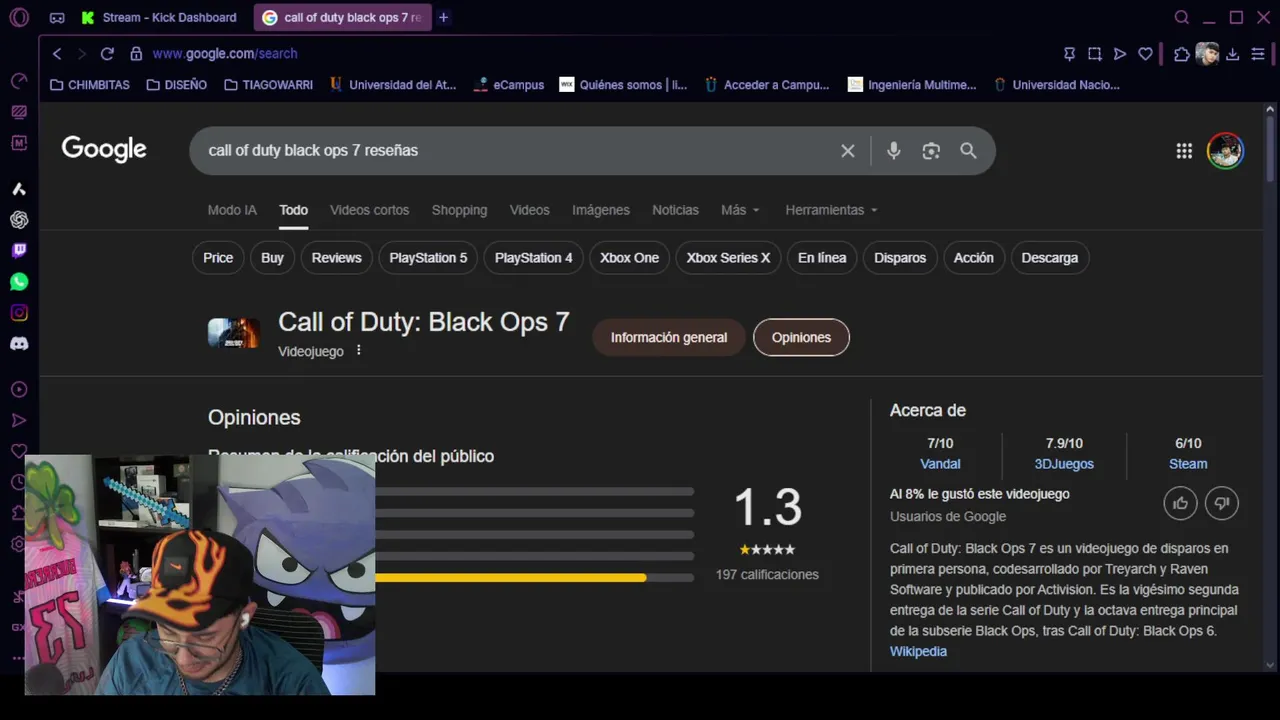This screenshot has width=1280, height=720.
Task: Select the Opiniones pill button
Action: pyautogui.click(x=801, y=337)
